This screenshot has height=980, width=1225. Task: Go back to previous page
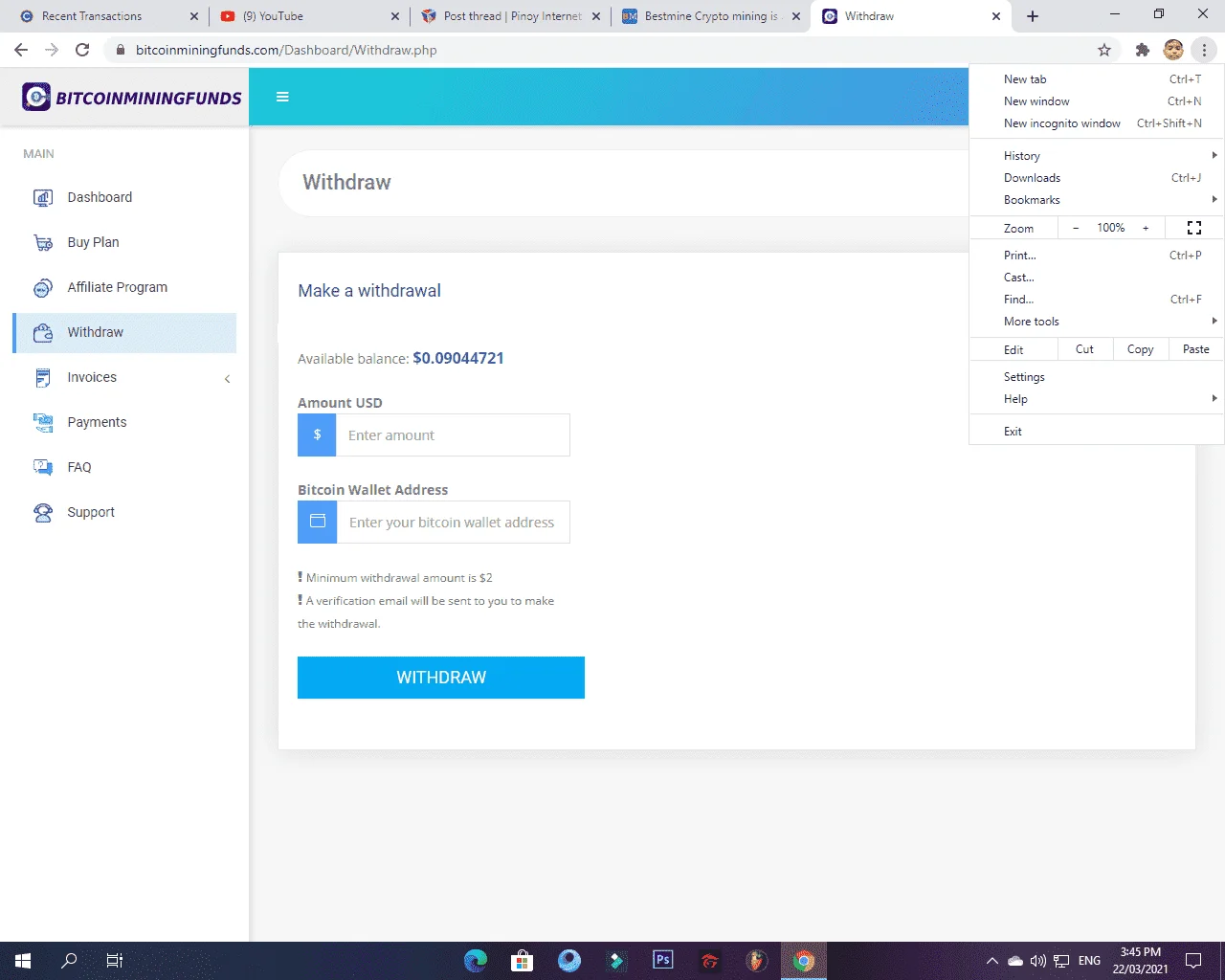[21, 50]
